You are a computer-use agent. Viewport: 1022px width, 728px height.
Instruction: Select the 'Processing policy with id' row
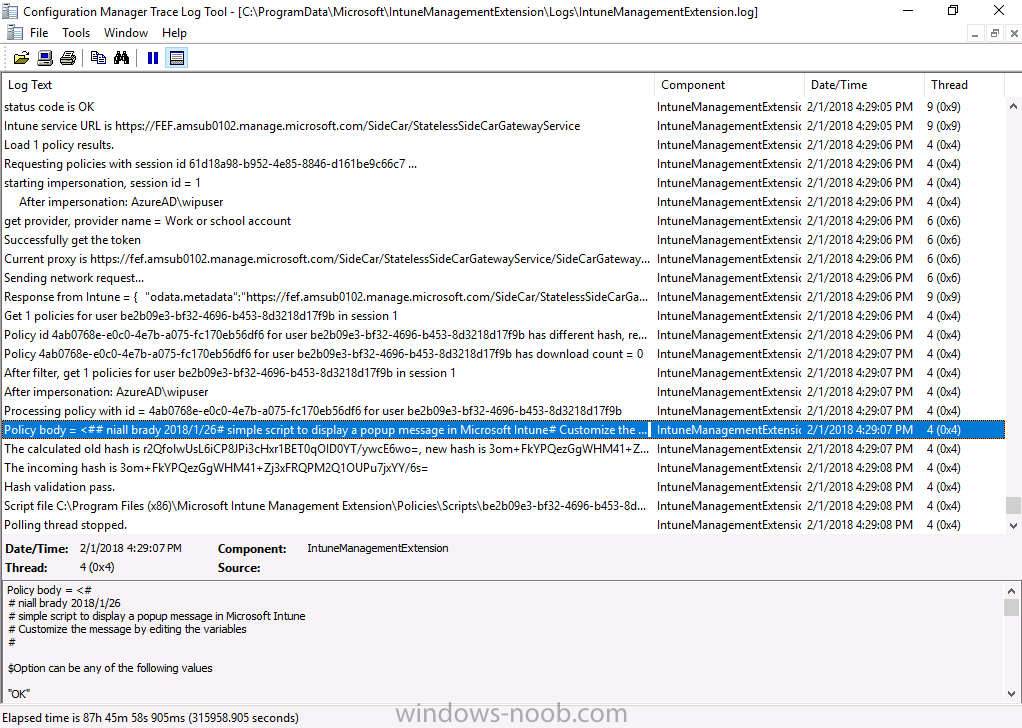pyautogui.click(x=503, y=411)
